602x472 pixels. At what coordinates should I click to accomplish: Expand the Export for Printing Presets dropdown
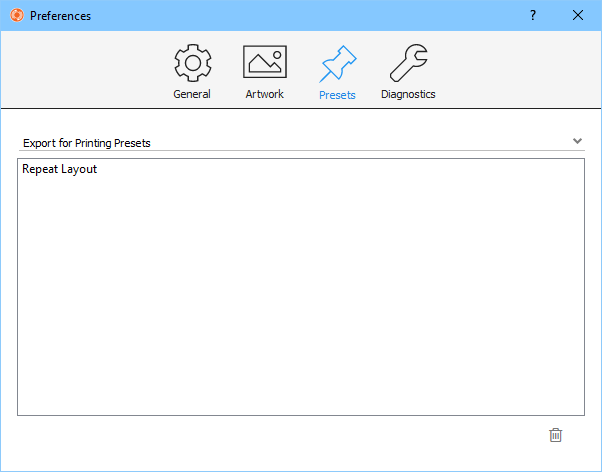301,142
